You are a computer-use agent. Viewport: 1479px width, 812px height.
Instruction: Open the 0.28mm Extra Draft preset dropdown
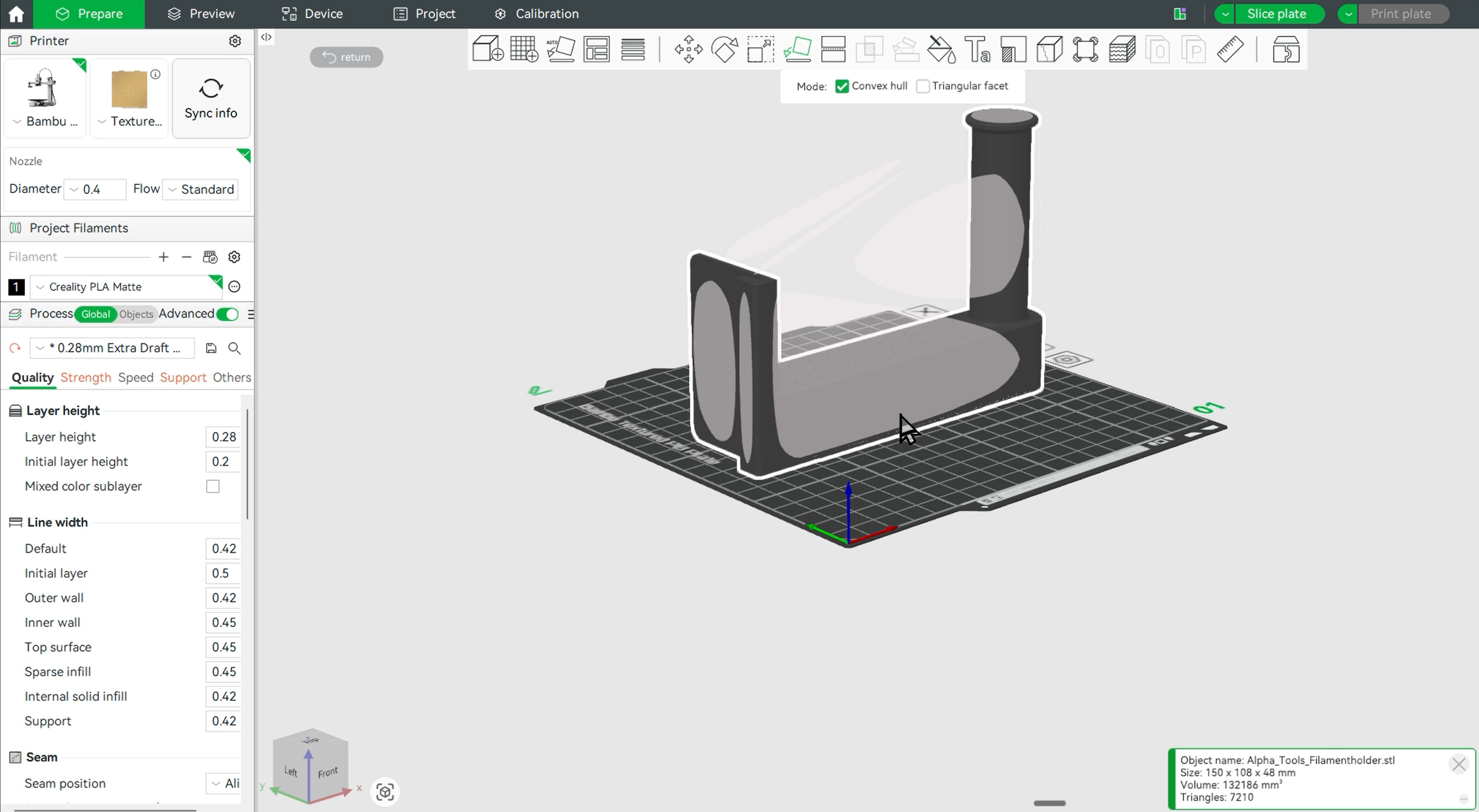coord(113,348)
